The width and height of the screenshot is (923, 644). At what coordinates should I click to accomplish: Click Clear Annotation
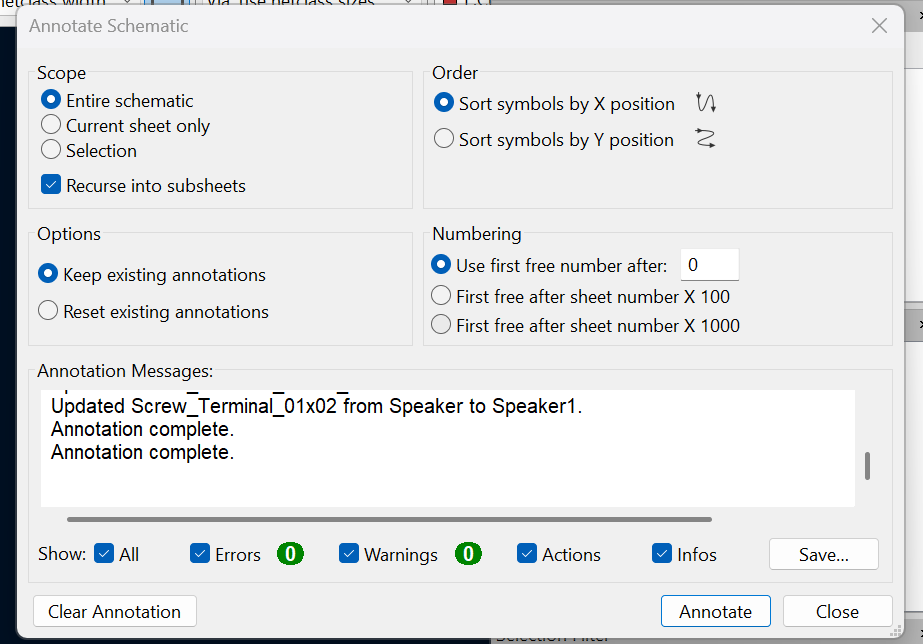(x=114, y=611)
